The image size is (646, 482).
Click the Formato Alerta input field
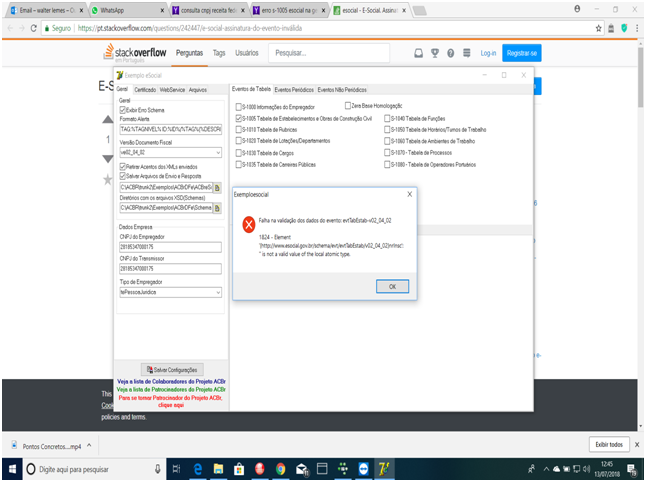(171, 129)
